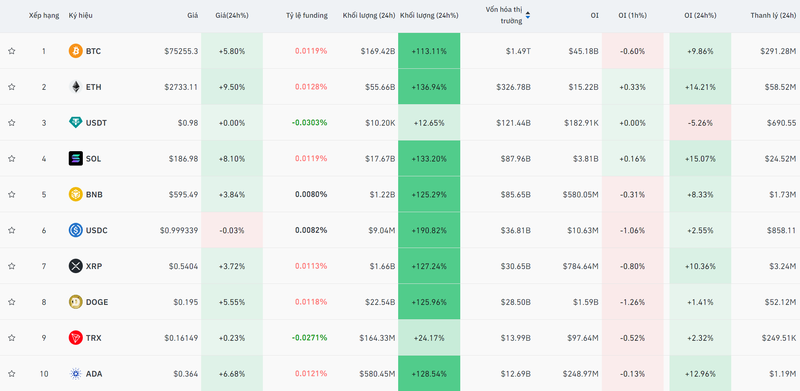The image size is (800, 391).
Task: Click the Ethereum logo icon
Action: (76, 87)
